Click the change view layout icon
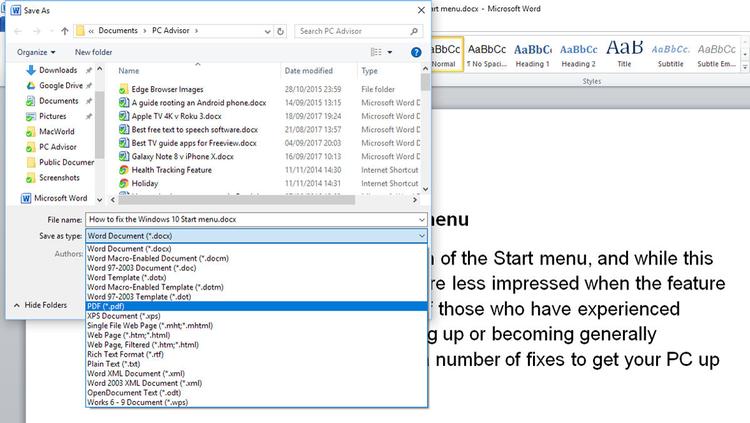750x423 pixels. tap(374, 52)
